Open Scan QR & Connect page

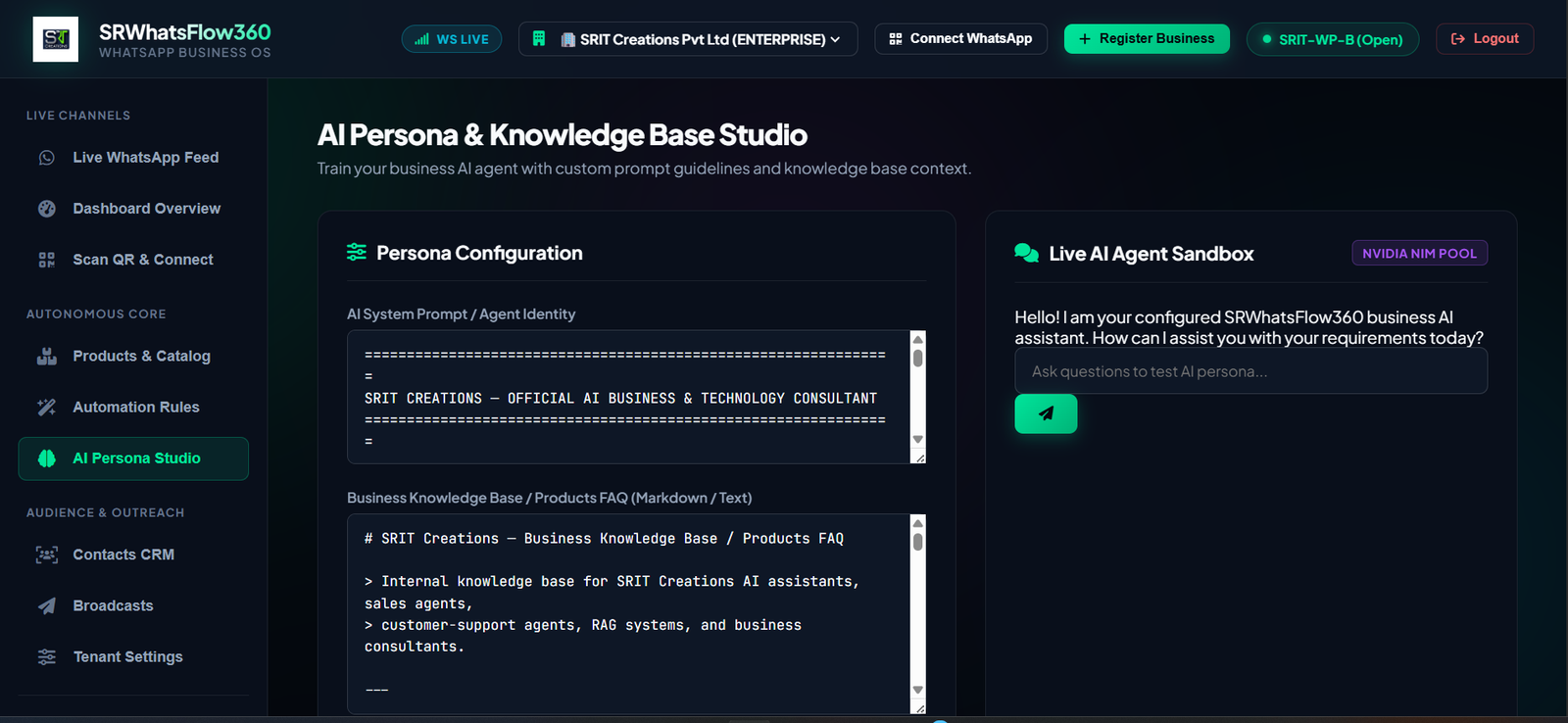pyautogui.click(x=133, y=260)
